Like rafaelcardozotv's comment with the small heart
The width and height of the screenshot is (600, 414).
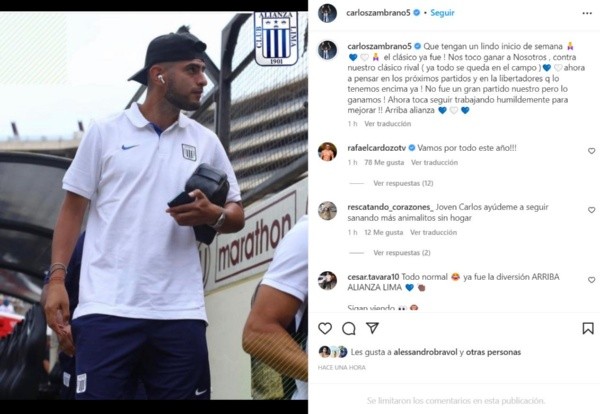[592, 151]
